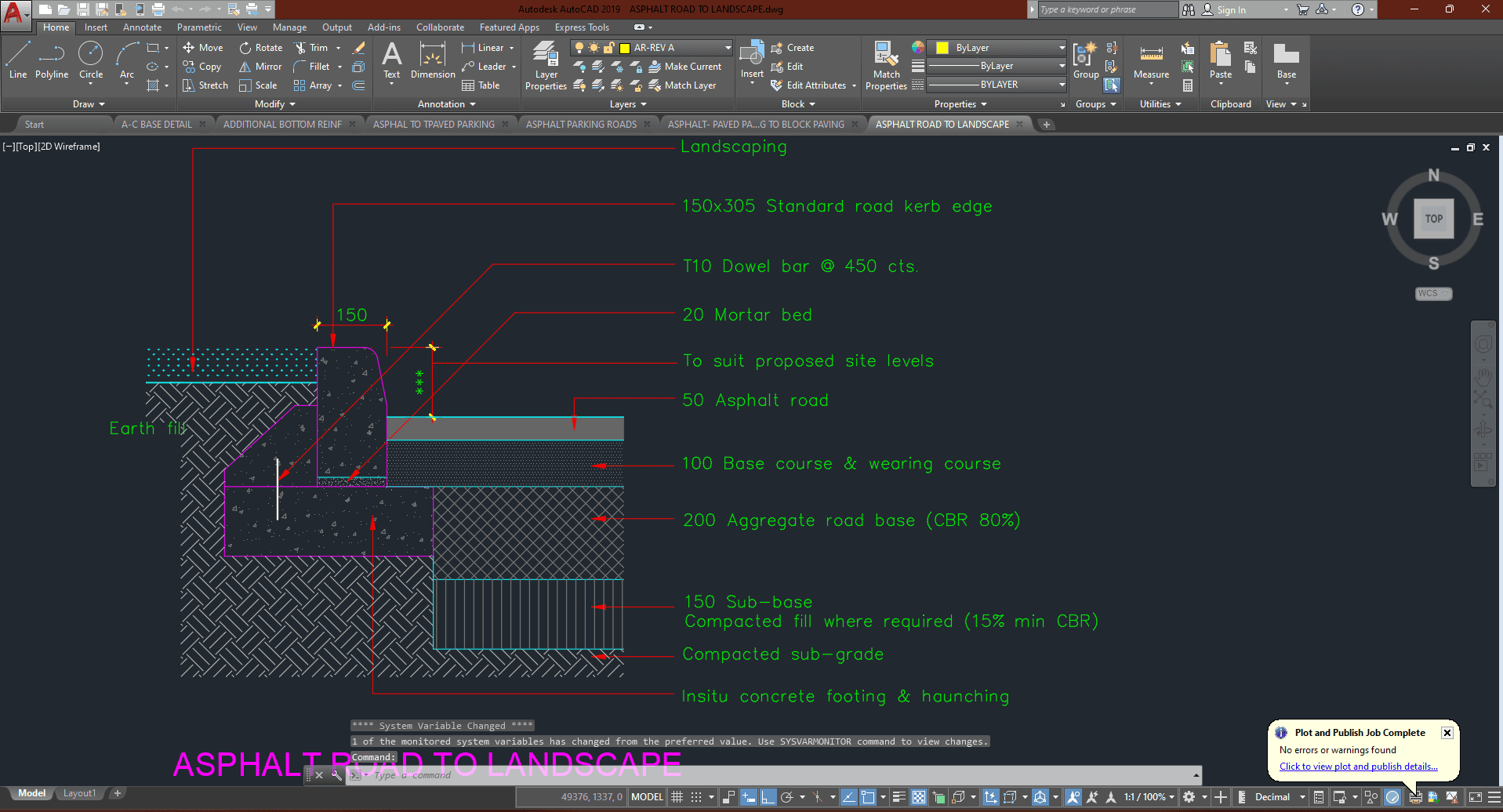The height and width of the screenshot is (812, 1503).
Task: Open the ByLayer object color swatch
Action: click(x=942, y=48)
